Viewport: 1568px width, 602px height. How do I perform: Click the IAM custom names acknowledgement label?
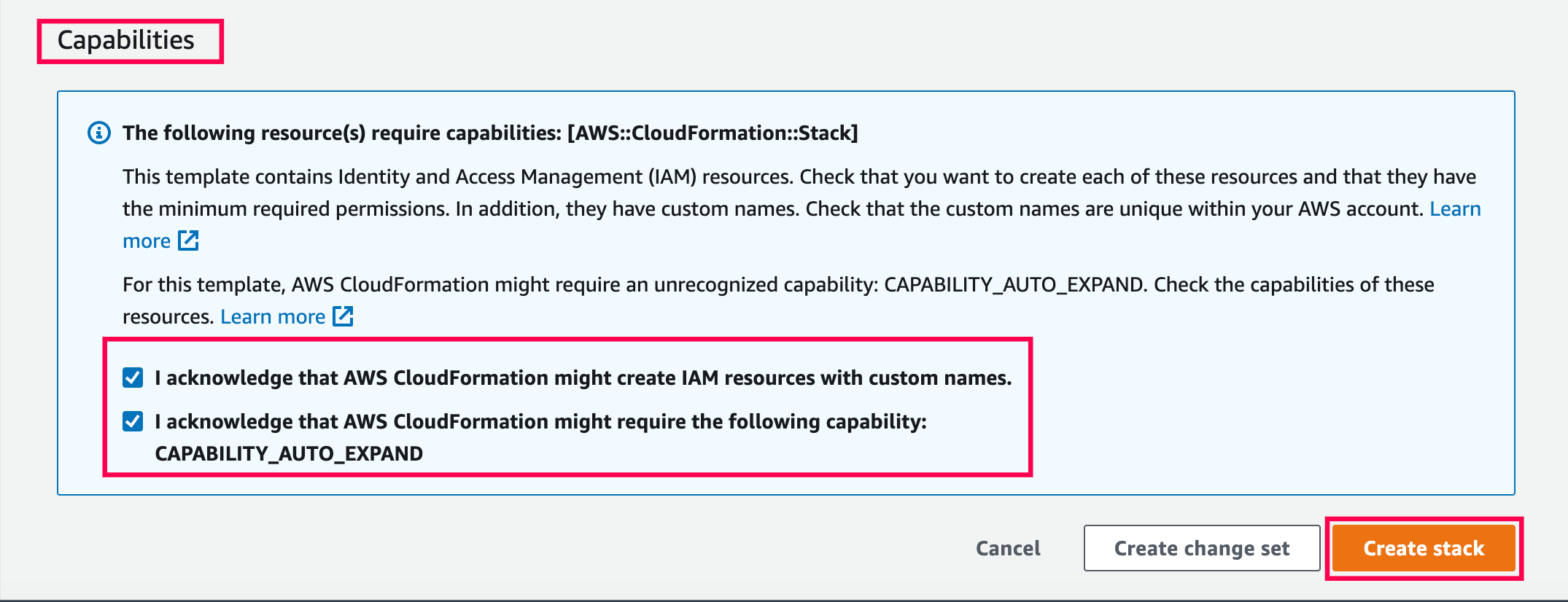pyautogui.click(x=582, y=378)
